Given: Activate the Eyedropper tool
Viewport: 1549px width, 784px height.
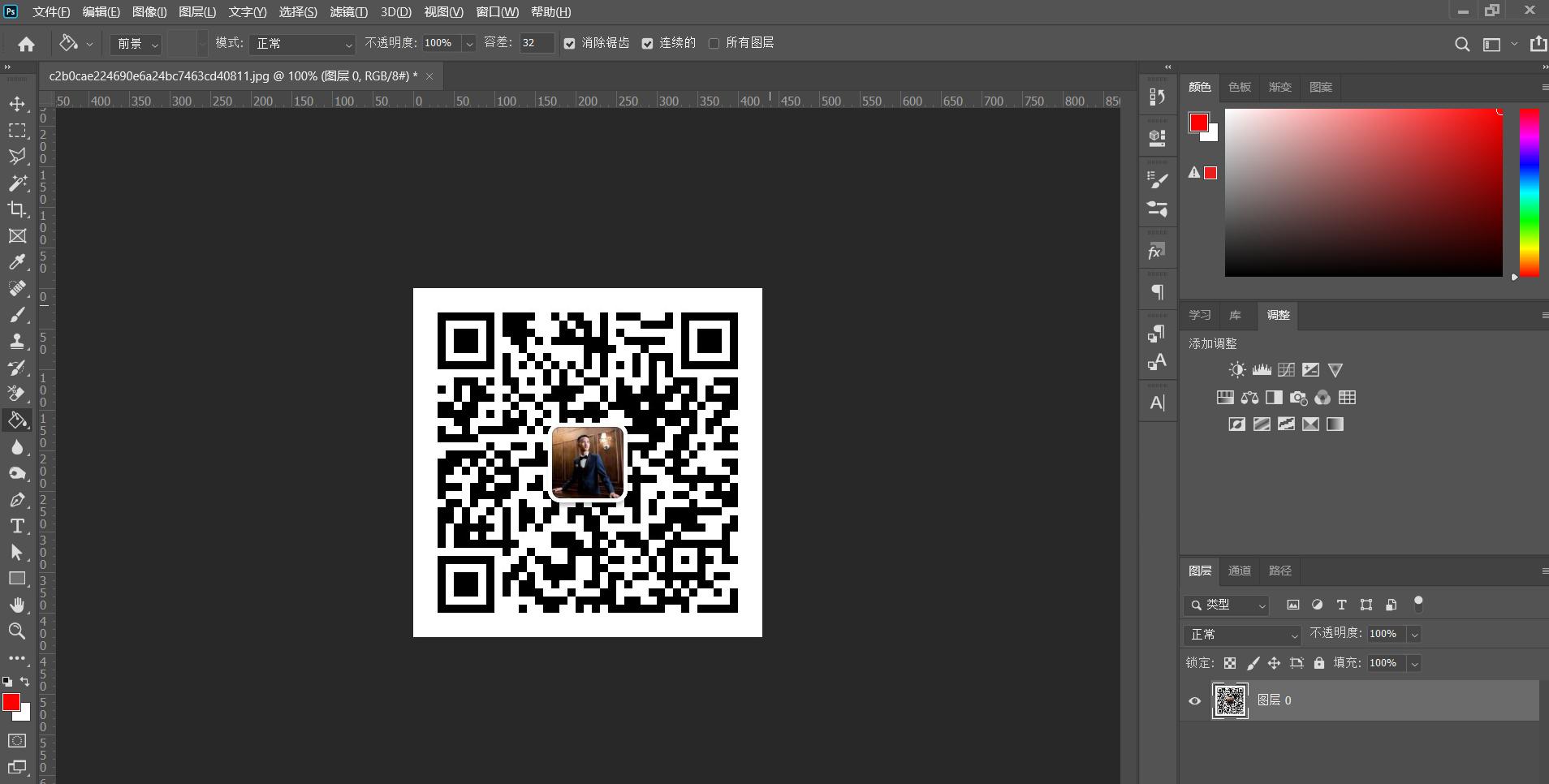Looking at the screenshot, I should coord(17,261).
